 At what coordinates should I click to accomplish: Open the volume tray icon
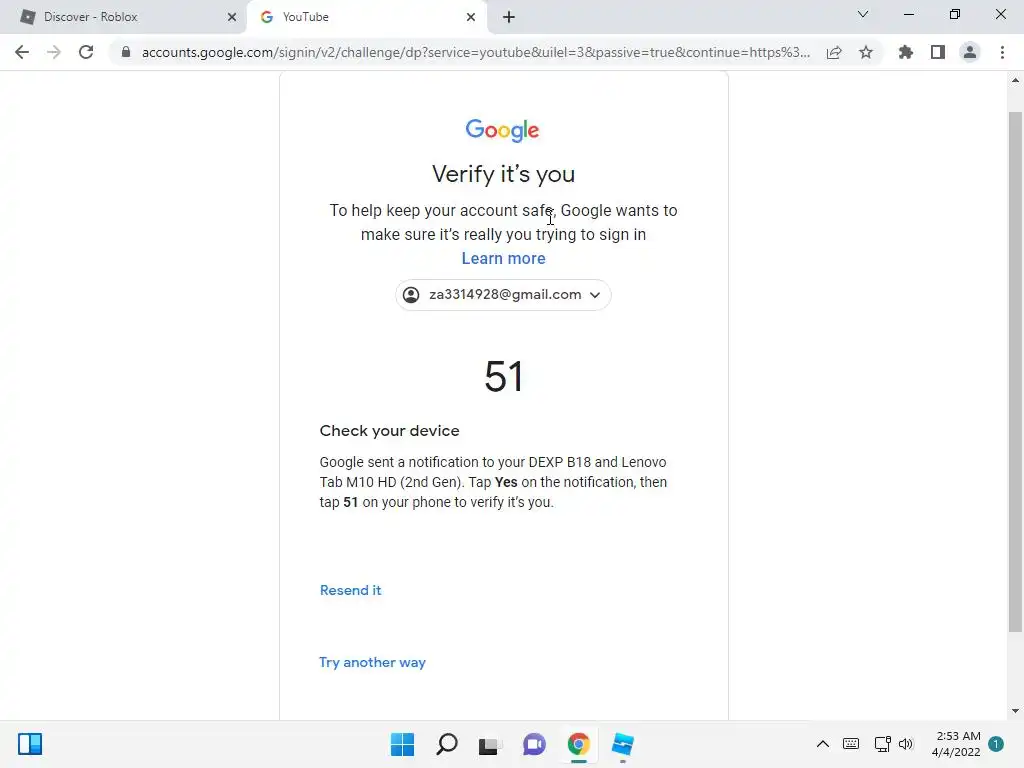[x=906, y=744]
